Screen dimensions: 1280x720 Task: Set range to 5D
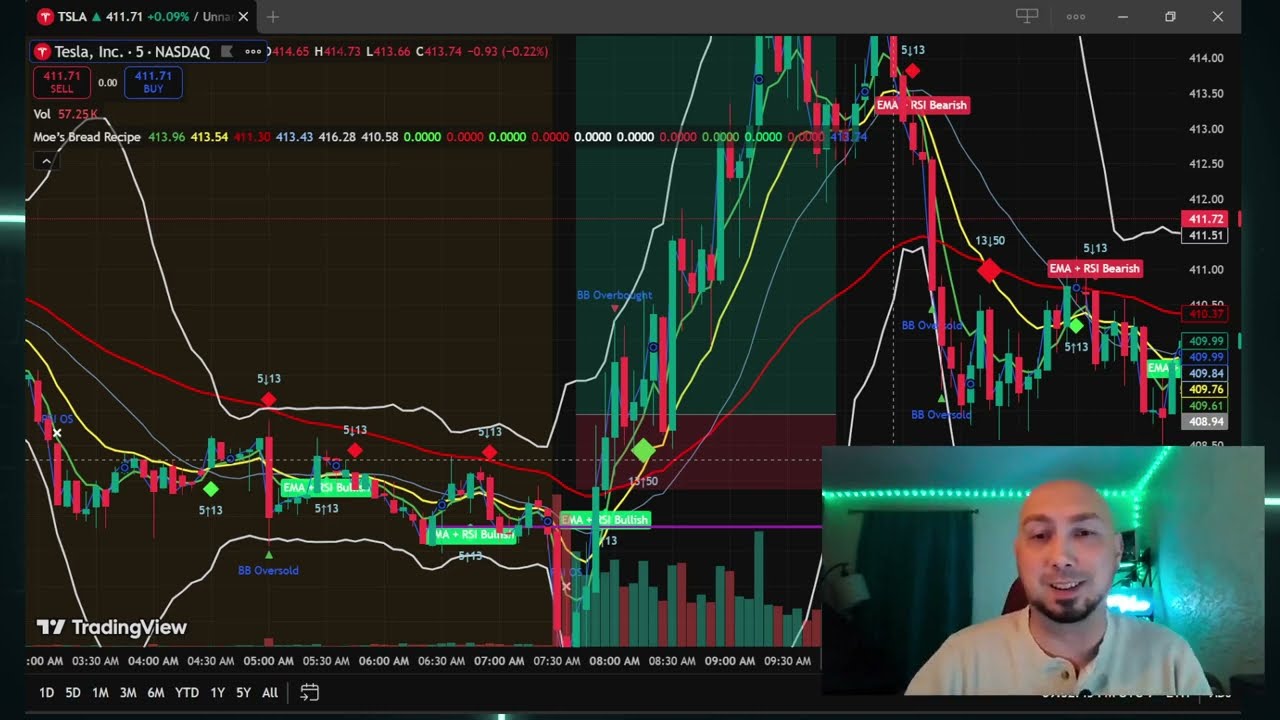(73, 693)
